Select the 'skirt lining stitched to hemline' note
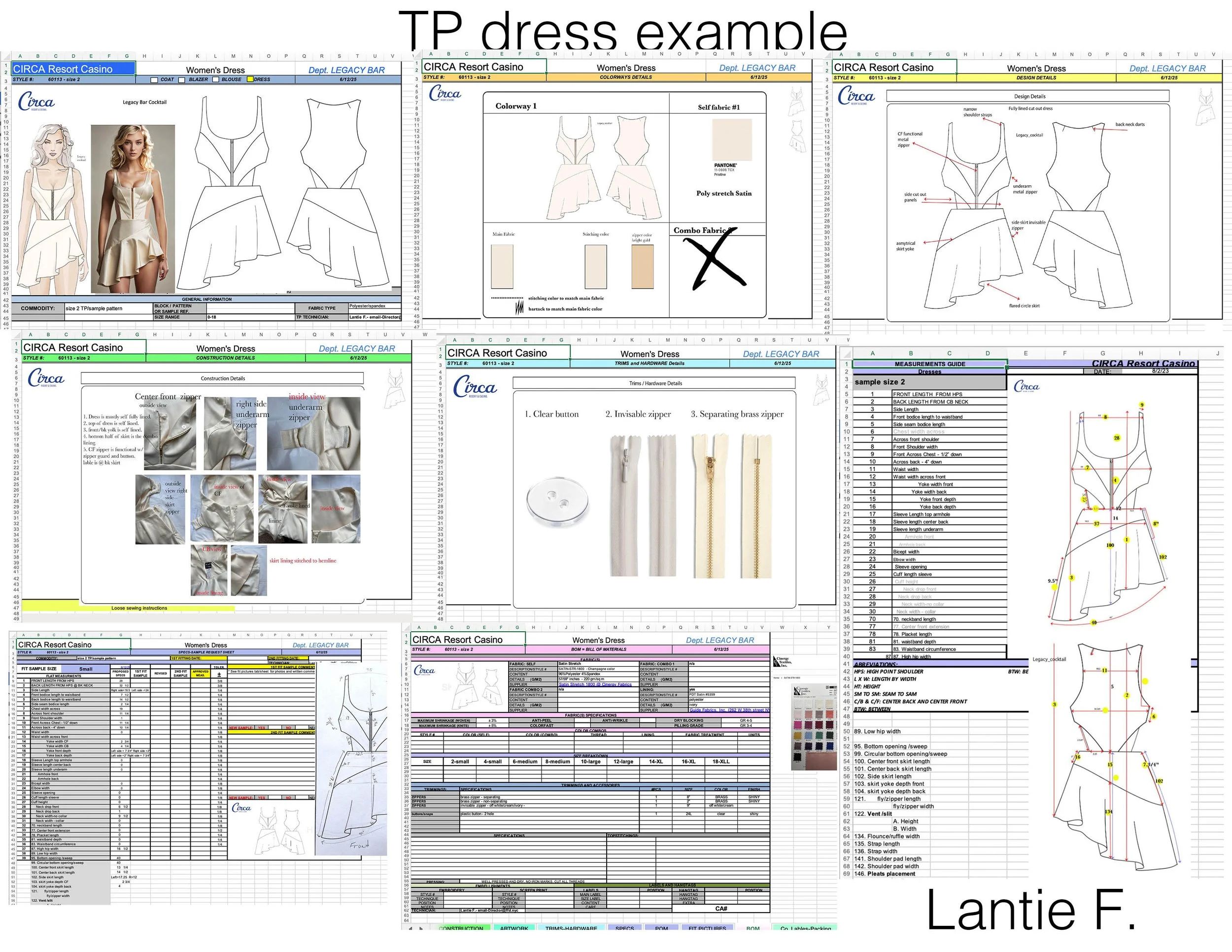 [303, 561]
